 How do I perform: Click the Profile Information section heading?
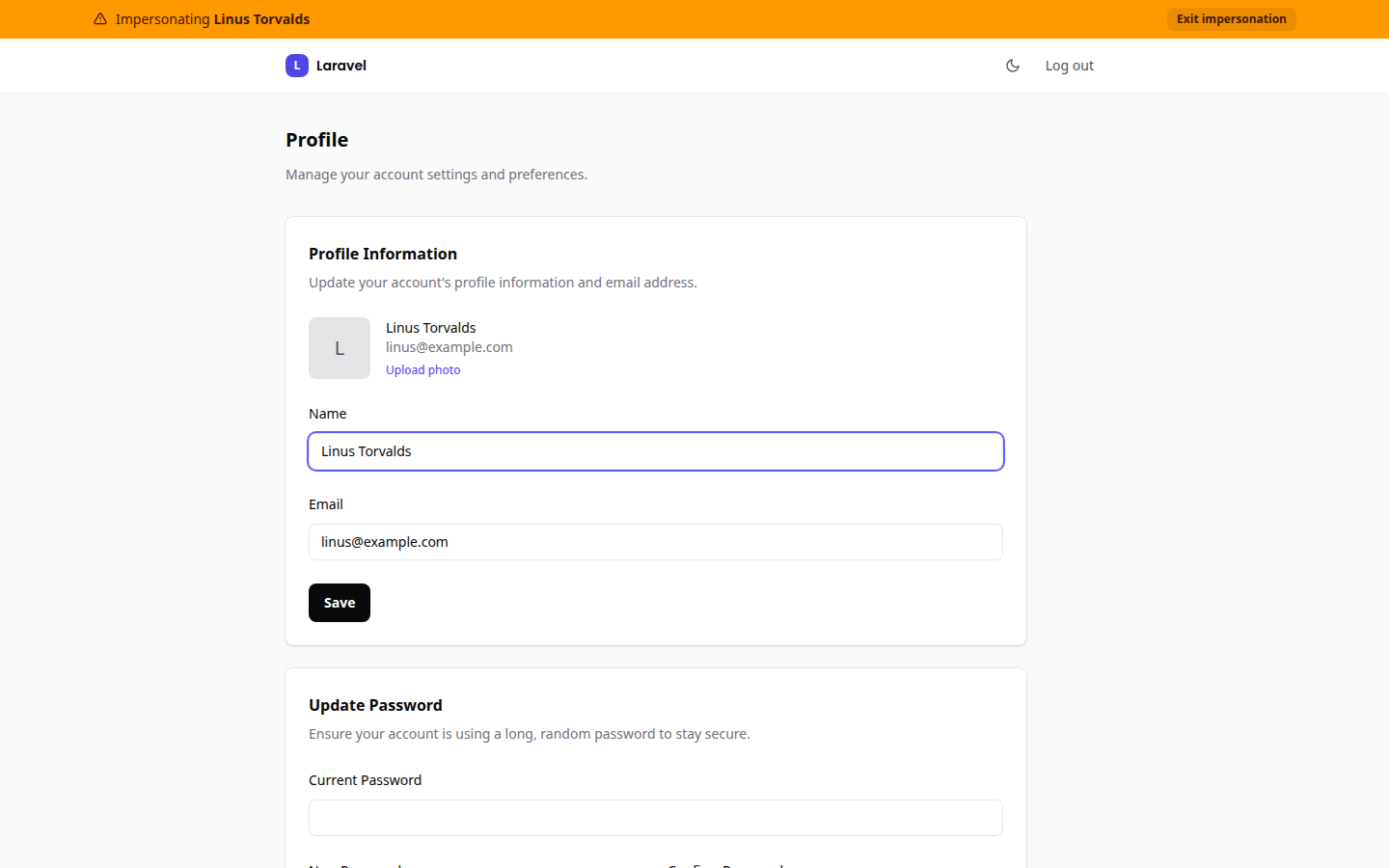click(x=383, y=254)
